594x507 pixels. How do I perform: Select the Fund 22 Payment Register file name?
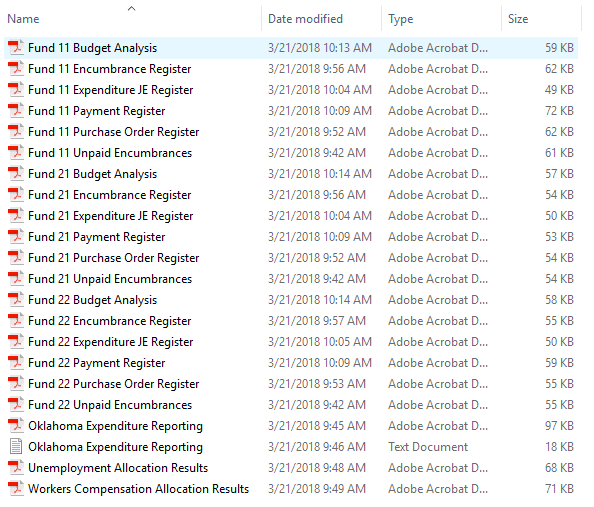(x=97, y=363)
